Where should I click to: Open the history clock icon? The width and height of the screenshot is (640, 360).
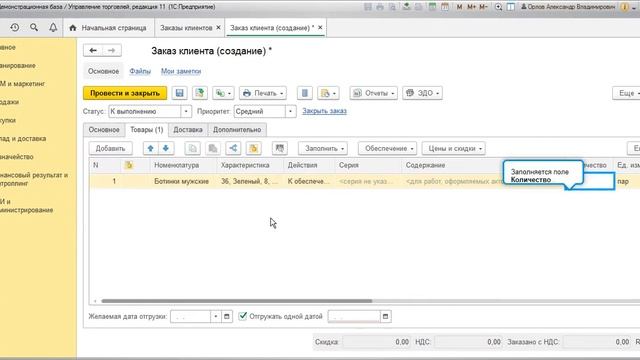click(x=15, y=28)
